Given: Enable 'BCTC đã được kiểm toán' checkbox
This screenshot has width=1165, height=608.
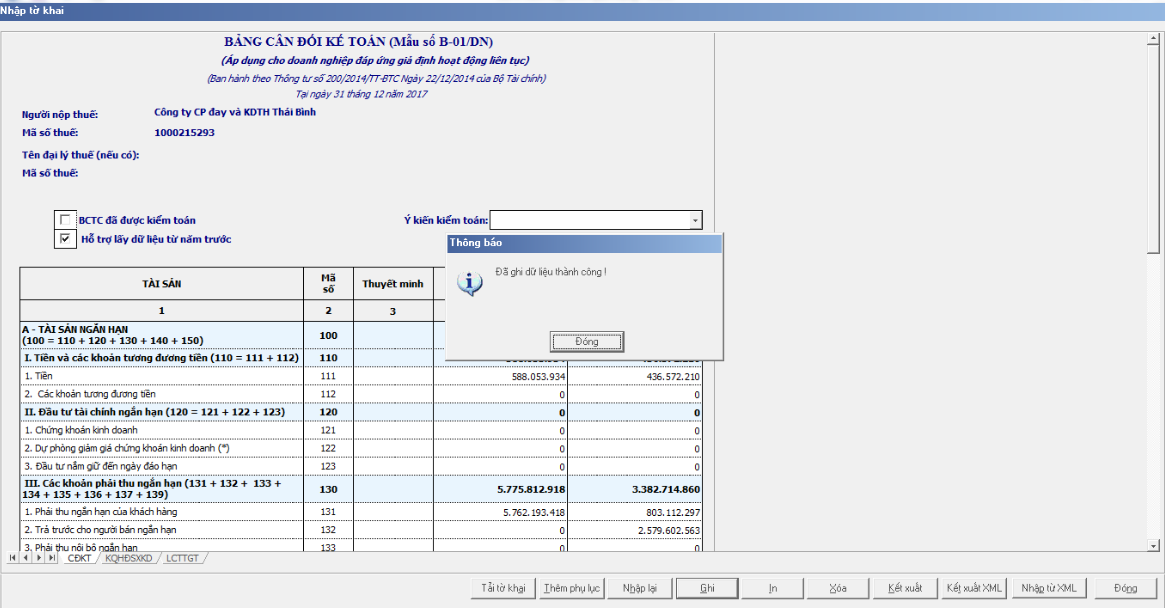Looking at the screenshot, I should pos(66,220).
